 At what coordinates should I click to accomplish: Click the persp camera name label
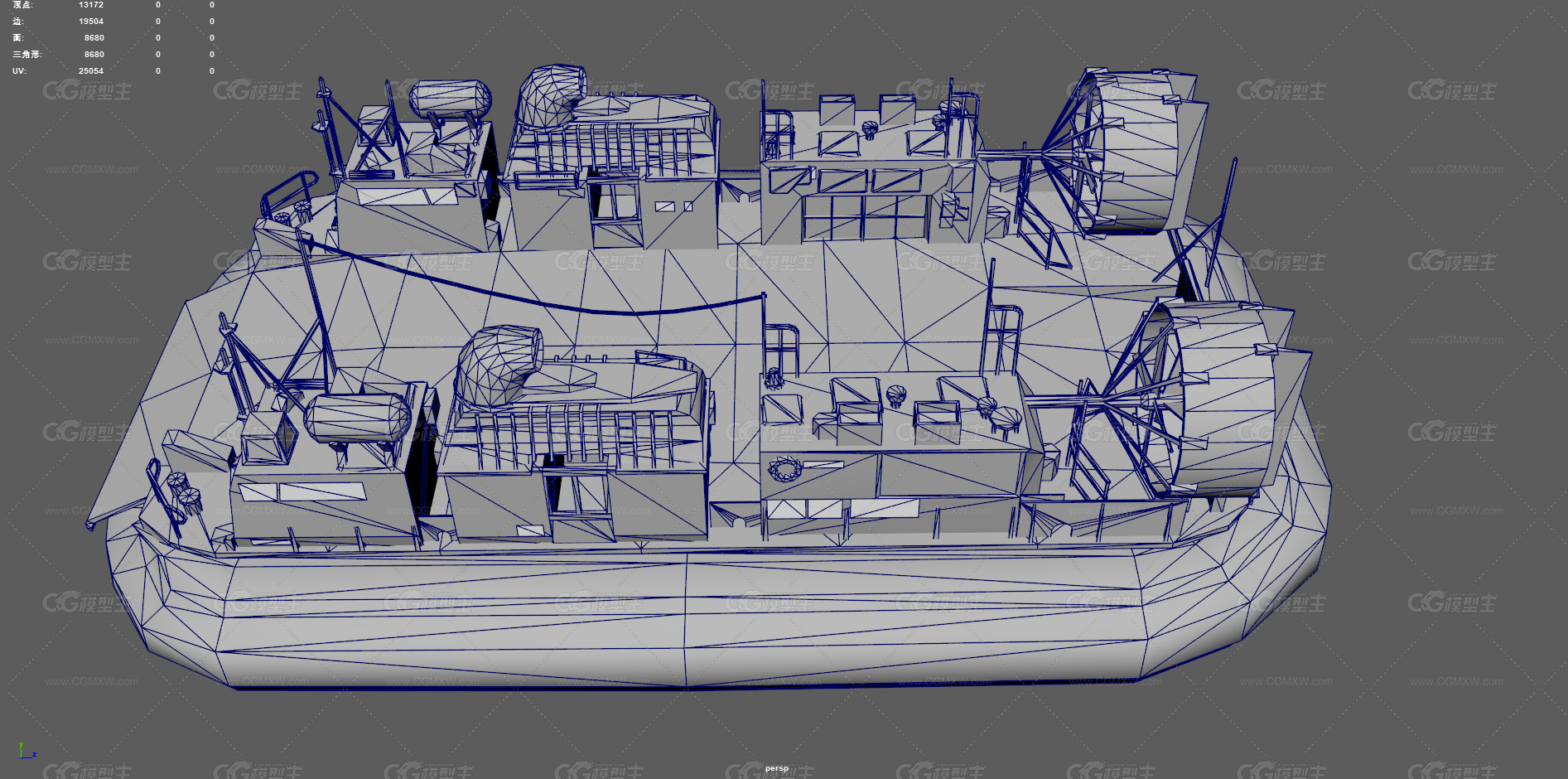[x=777, y=768]
